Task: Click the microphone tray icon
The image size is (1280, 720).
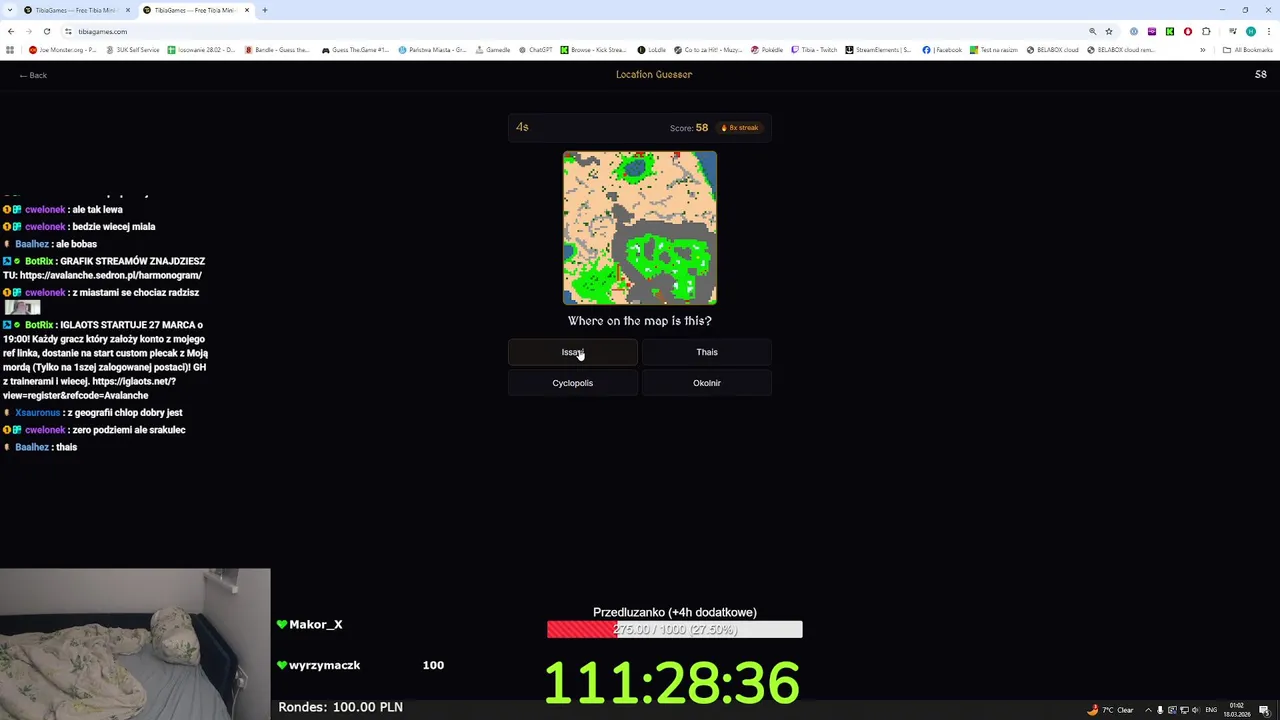Action: (1160, 710)
